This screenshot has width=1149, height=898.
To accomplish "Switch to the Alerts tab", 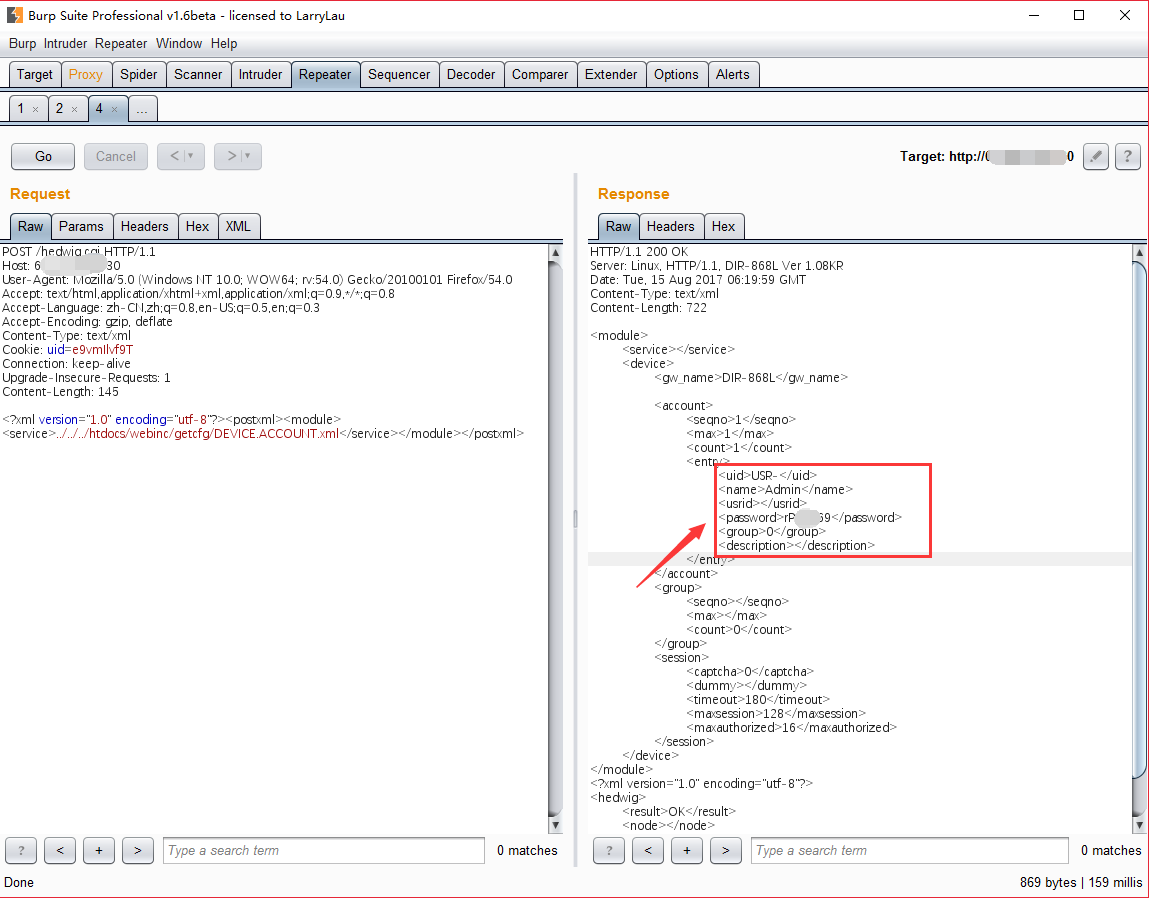I will pyautogui.click(x=733, y=75).
